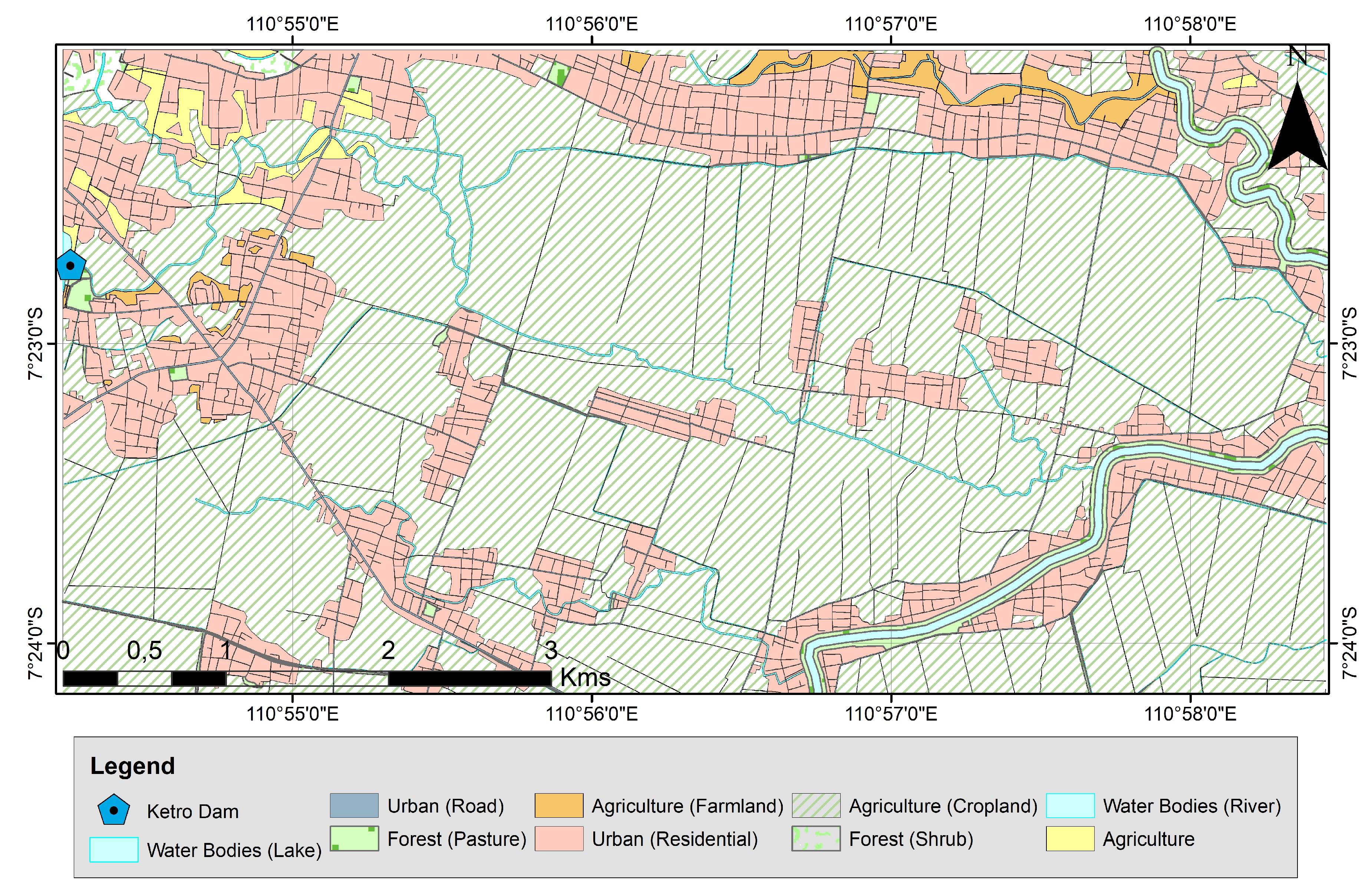
Task: Click the Ketro Dam legend label
Action: [192, 811]
